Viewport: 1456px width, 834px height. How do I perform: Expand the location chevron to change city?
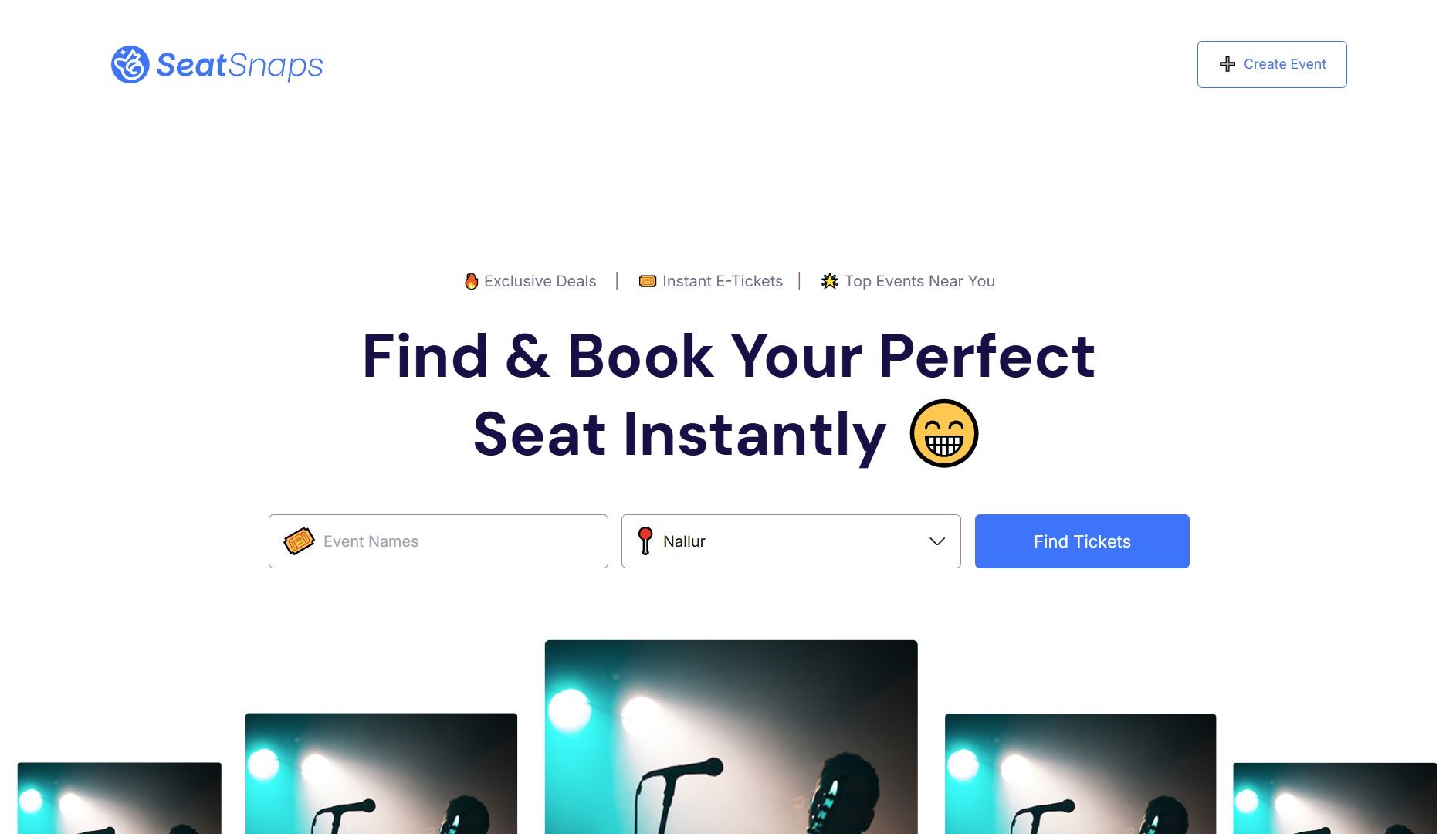coord(936,541)
